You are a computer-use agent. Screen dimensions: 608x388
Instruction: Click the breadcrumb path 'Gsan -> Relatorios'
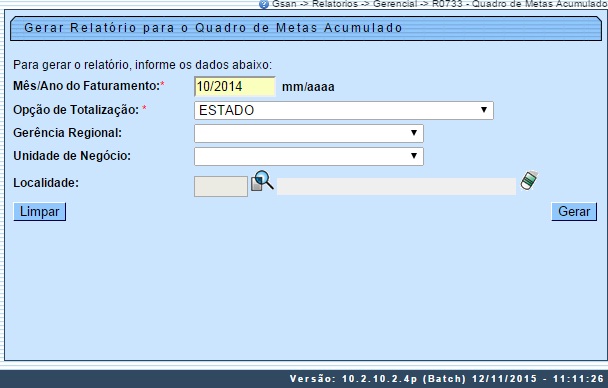click(x=315, y=4)
